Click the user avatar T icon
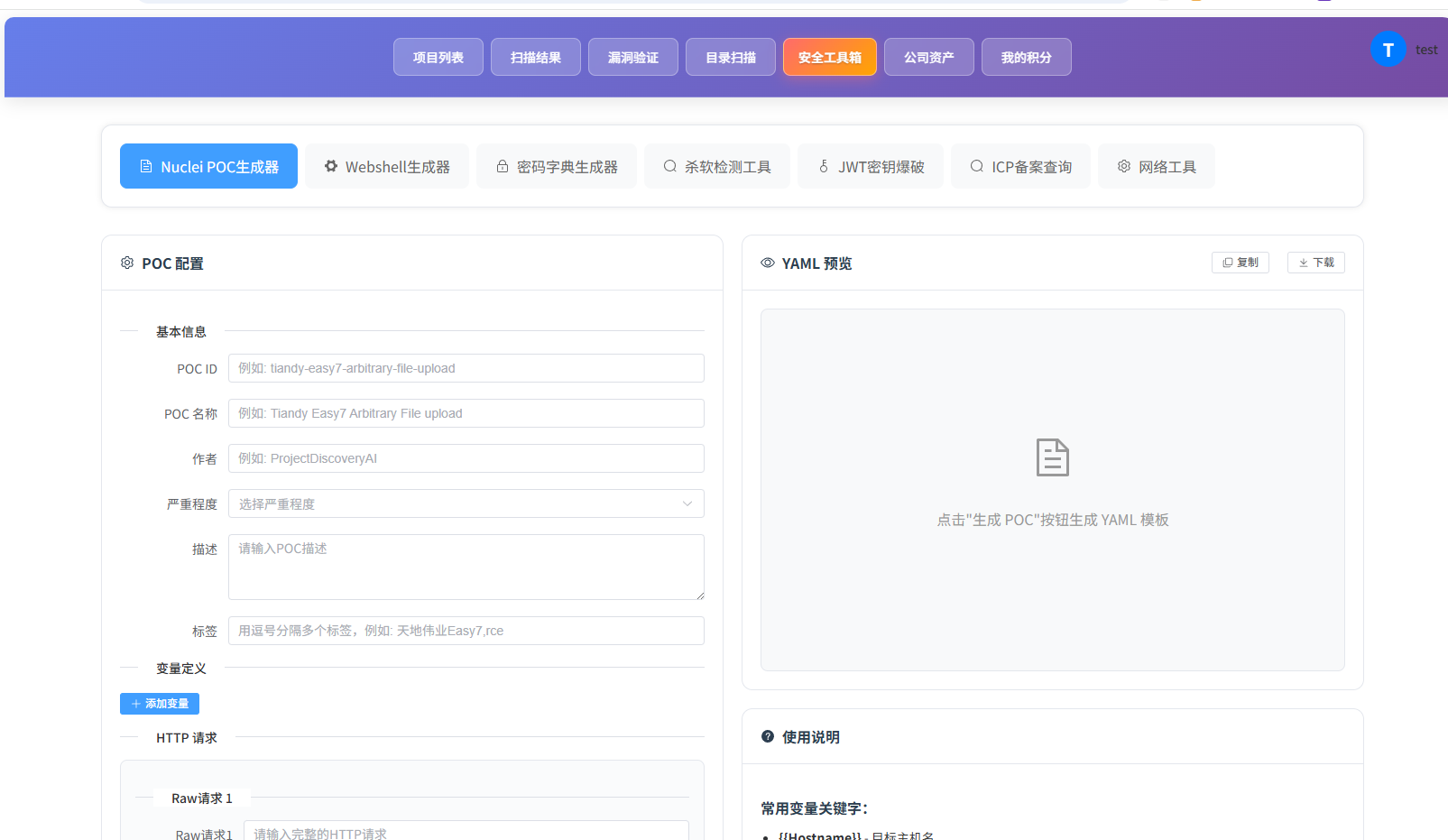Screen dimensions: 1448x840 tap(1388, 50)
